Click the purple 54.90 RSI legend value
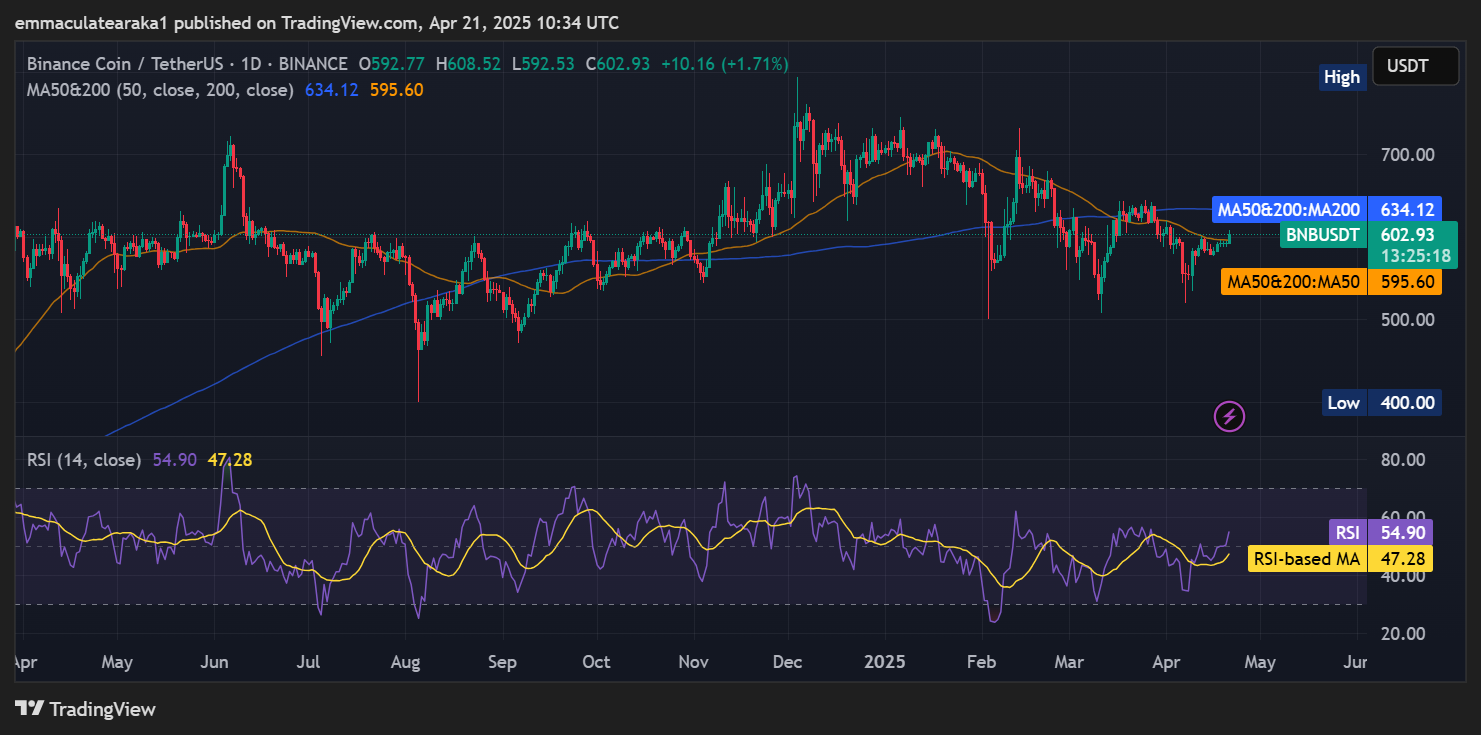Viewport: 1481px width, 735px height. pos(175,460)
